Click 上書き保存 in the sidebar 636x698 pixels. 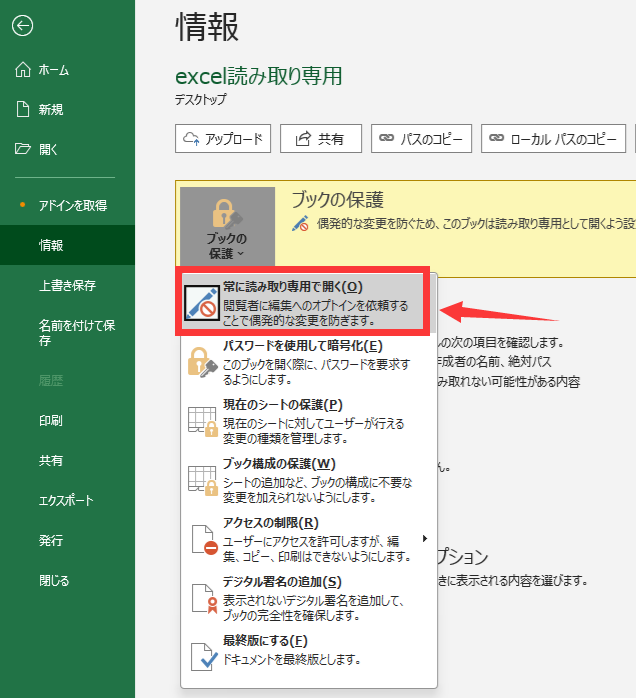[67, 285]
